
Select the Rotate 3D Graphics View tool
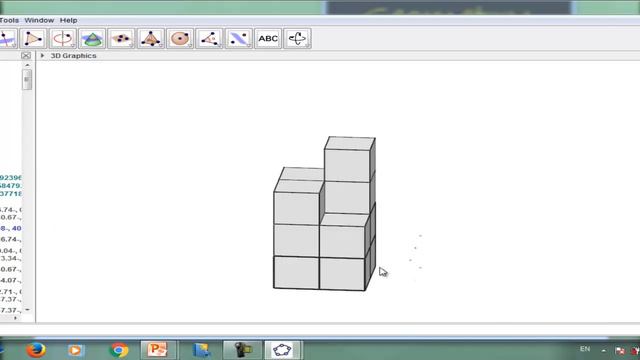(x=298, y=39)
